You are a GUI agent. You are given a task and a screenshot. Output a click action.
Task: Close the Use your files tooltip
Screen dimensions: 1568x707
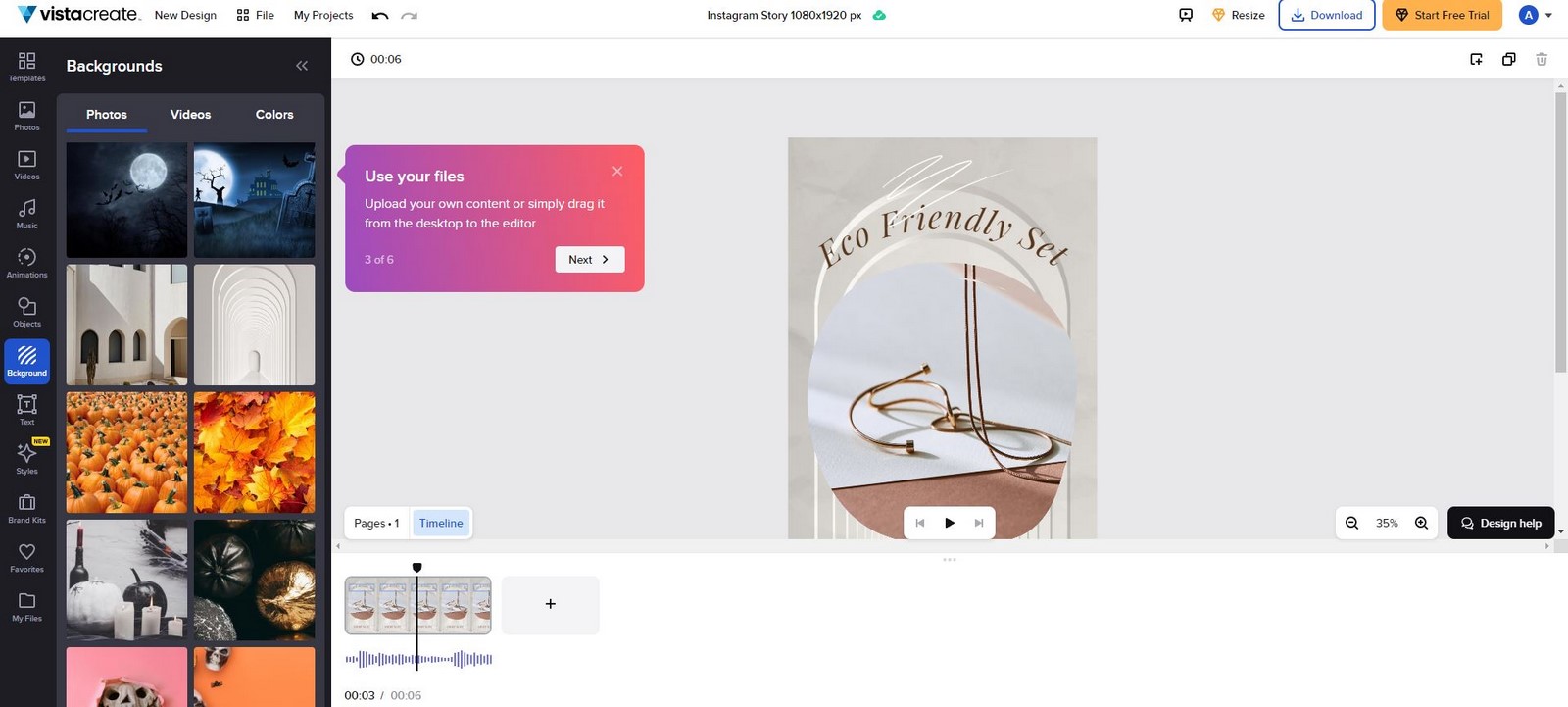click(x=617, y=171)
